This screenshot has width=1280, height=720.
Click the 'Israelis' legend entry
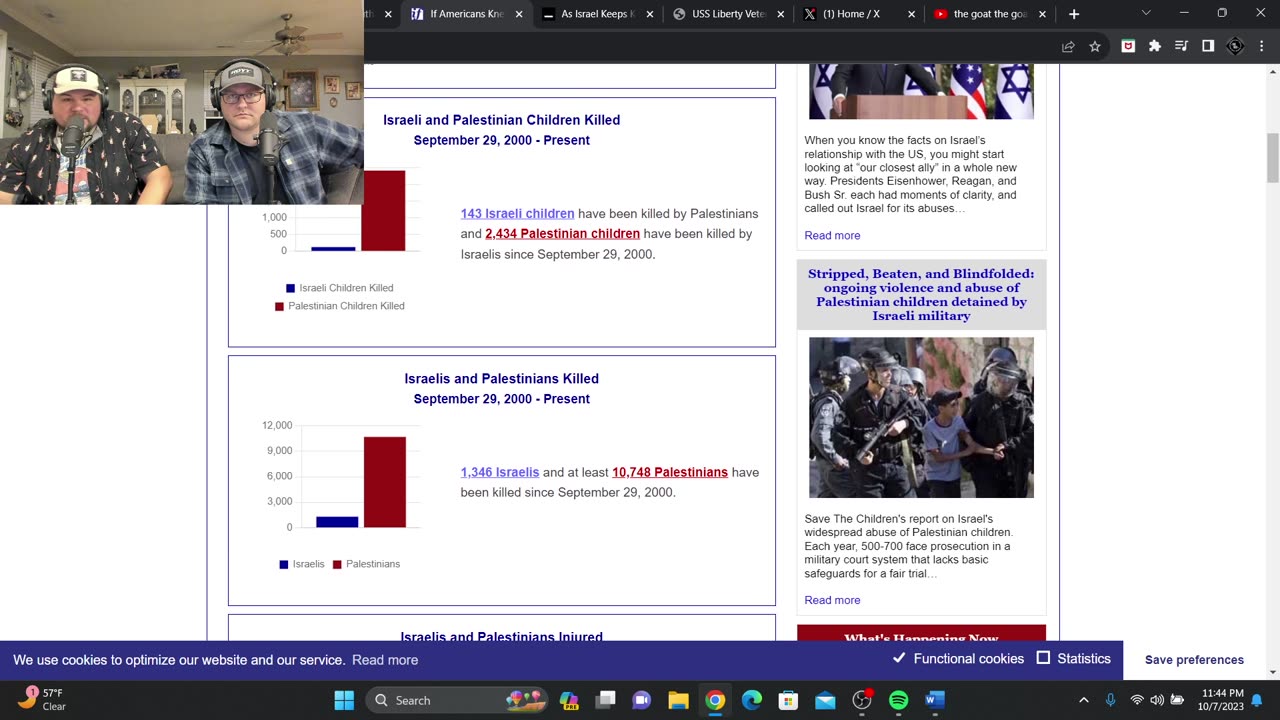point(302,564)
